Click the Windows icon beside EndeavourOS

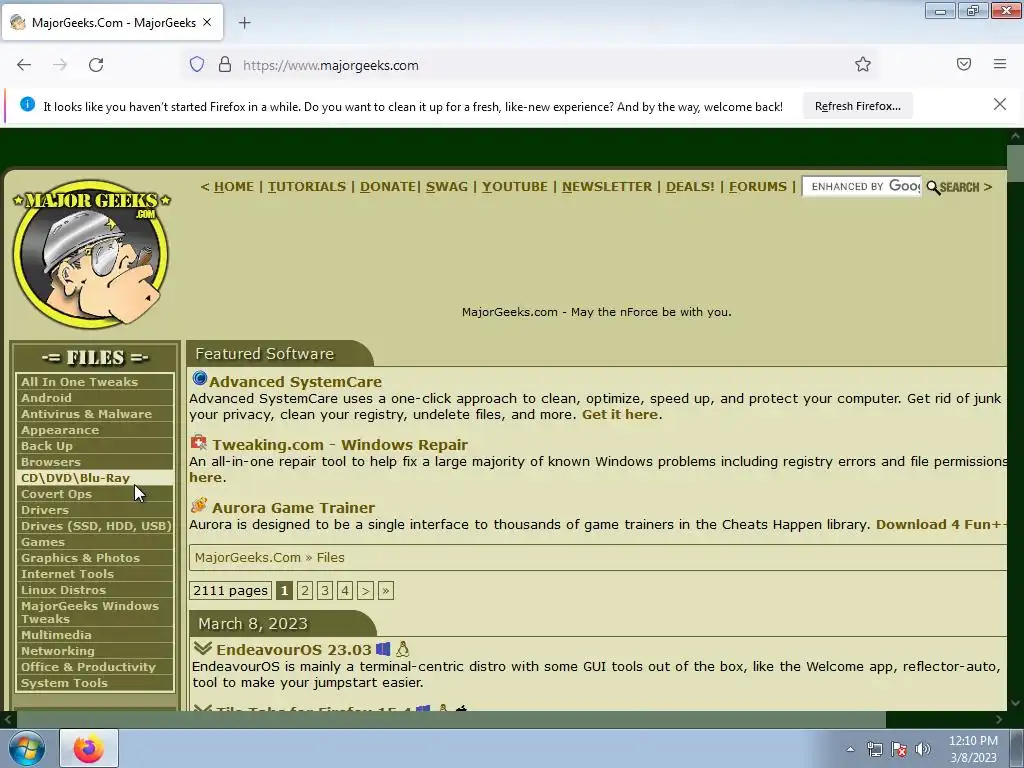click(x=383, y=648)
